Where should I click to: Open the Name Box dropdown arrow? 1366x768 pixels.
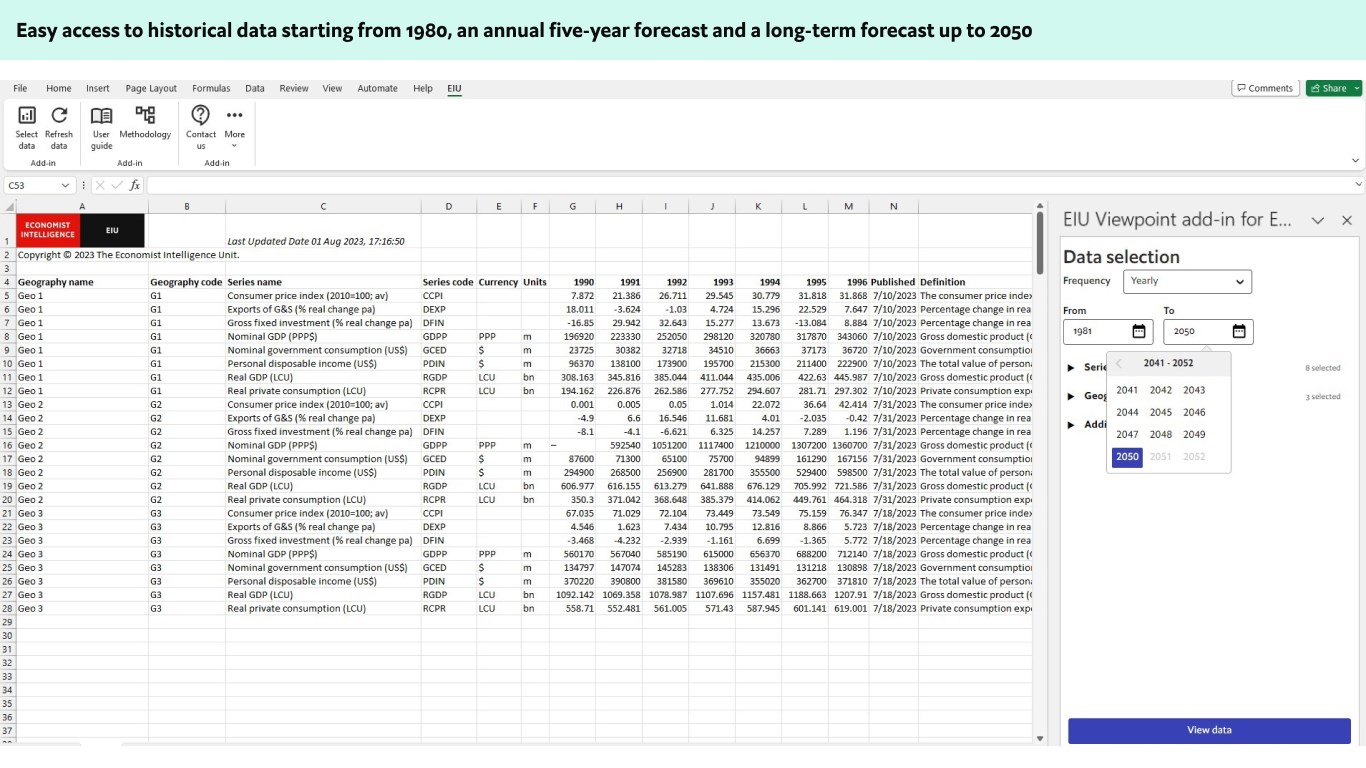pyautogui.click(x=65, y=185)
